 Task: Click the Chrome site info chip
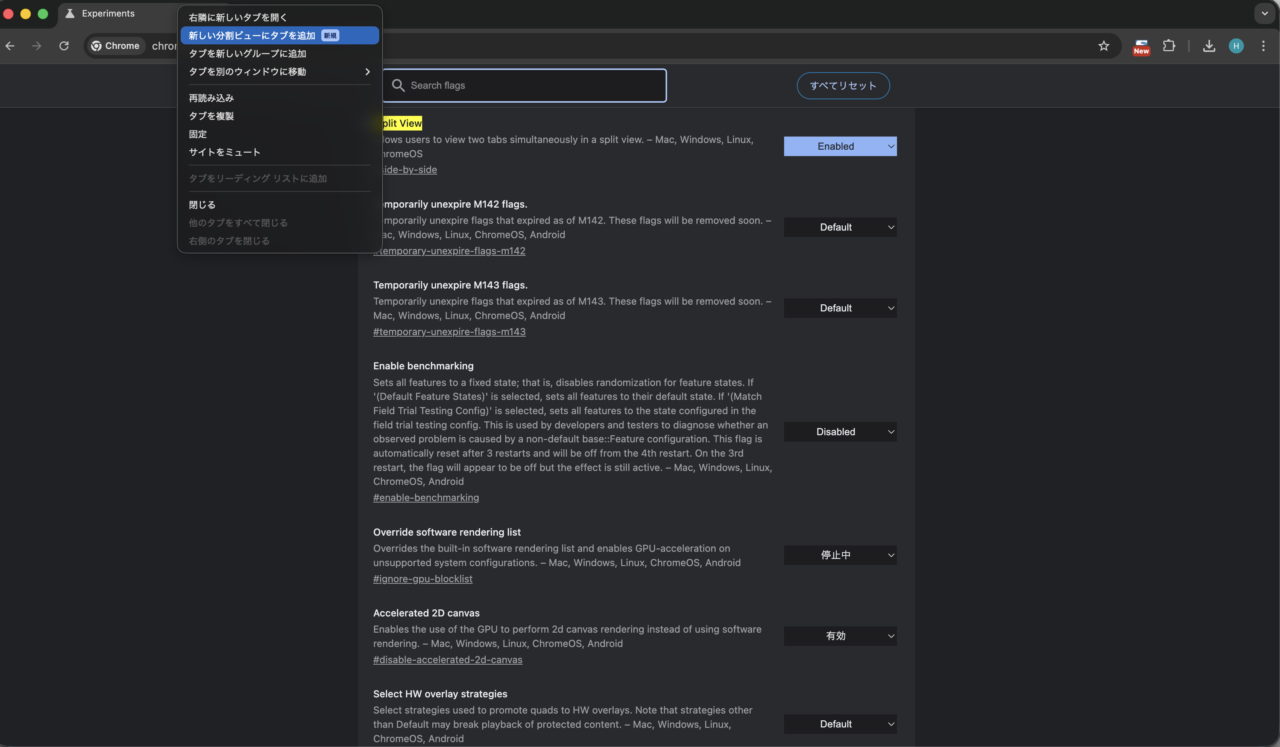pos(117,46)
